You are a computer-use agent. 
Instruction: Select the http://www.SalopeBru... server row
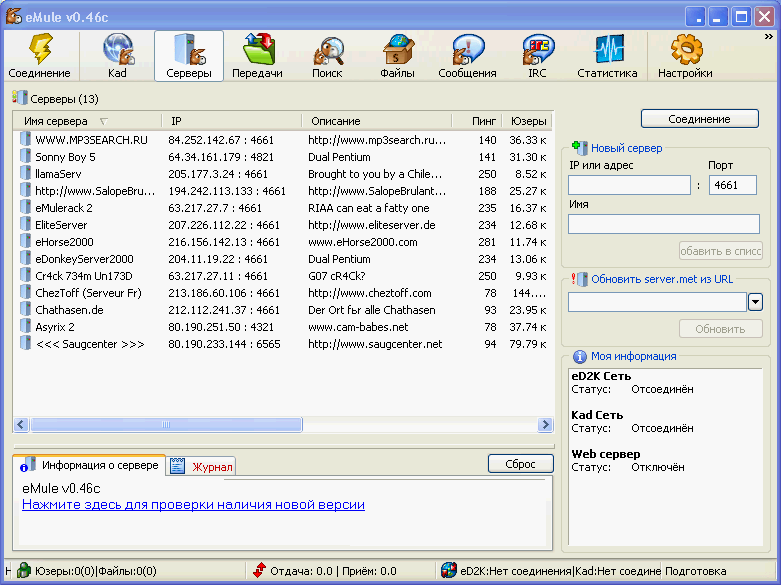(x=283, y=191)
